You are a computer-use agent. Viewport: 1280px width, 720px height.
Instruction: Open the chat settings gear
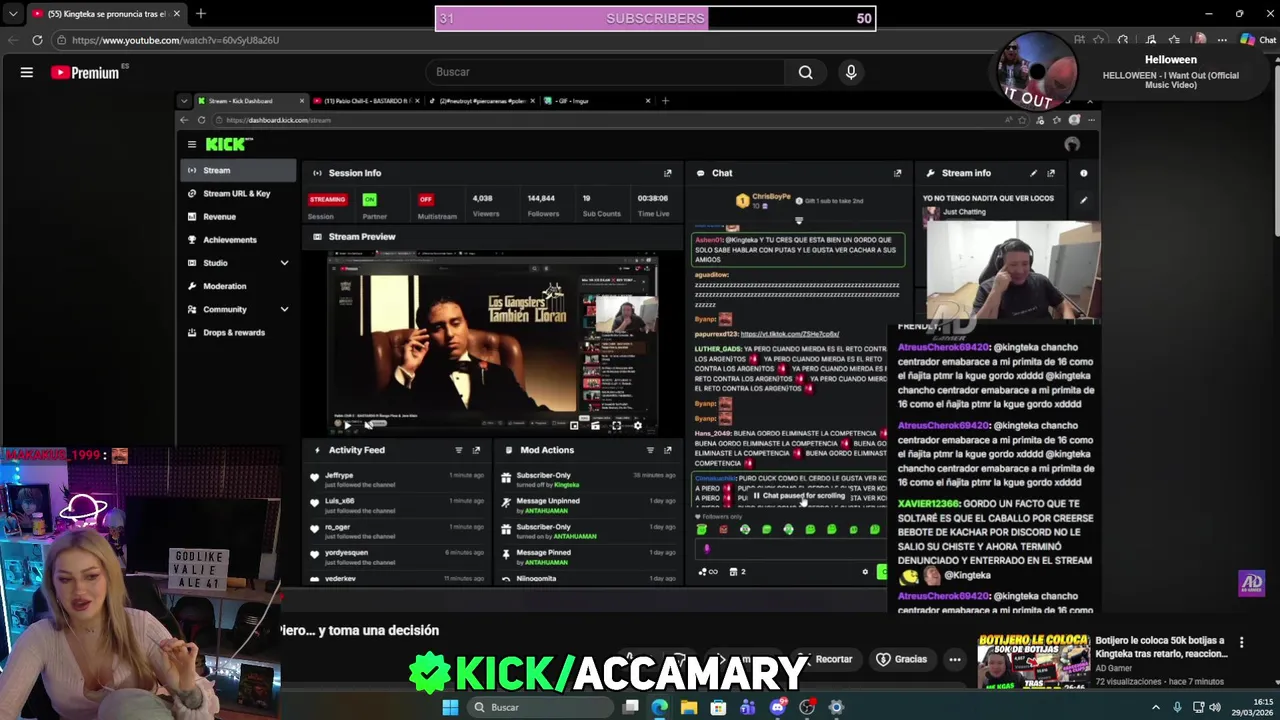click(865, 572)
